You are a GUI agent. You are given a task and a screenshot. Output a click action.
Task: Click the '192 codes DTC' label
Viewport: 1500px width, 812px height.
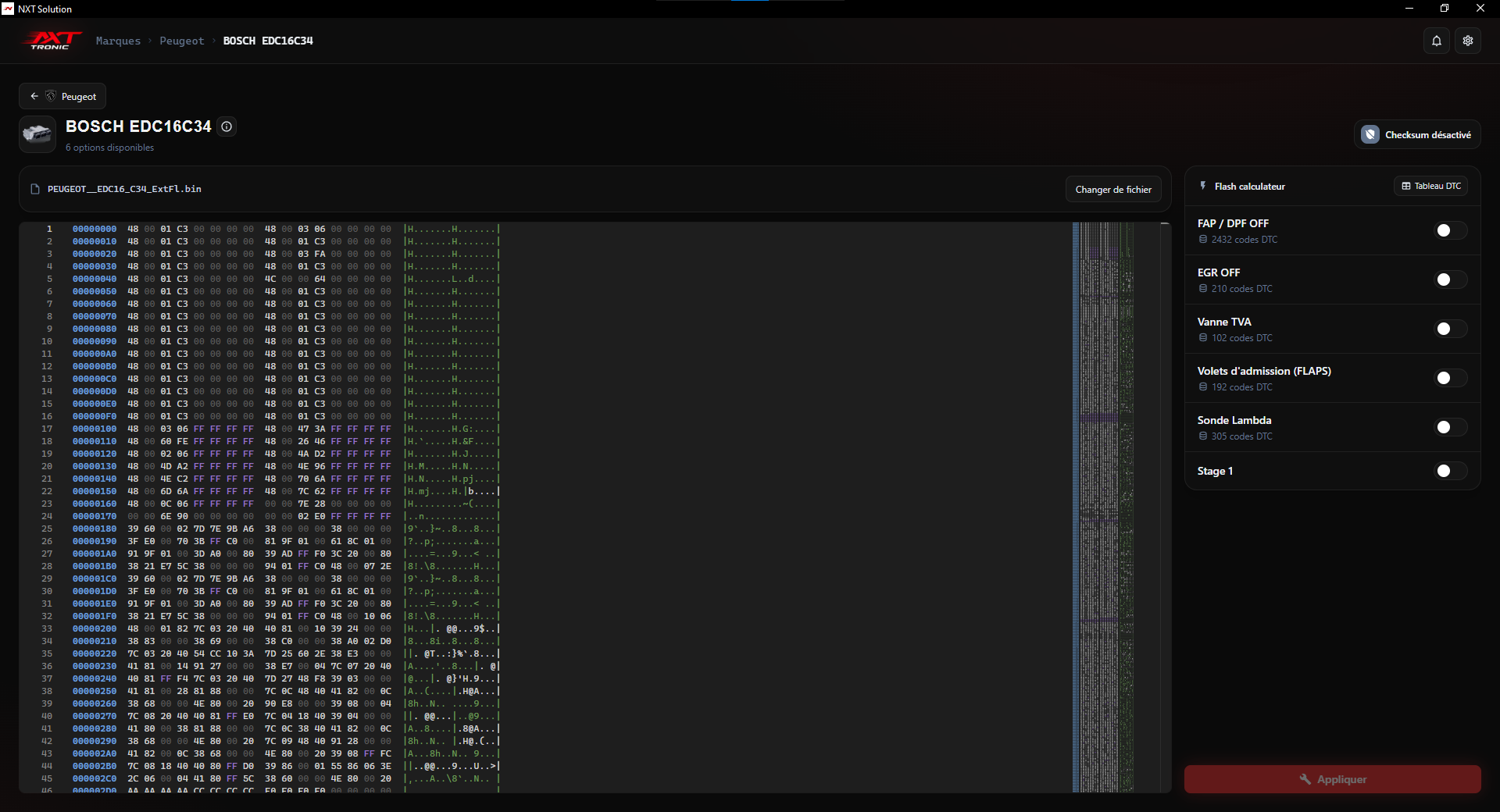(x=1242, y=387)
